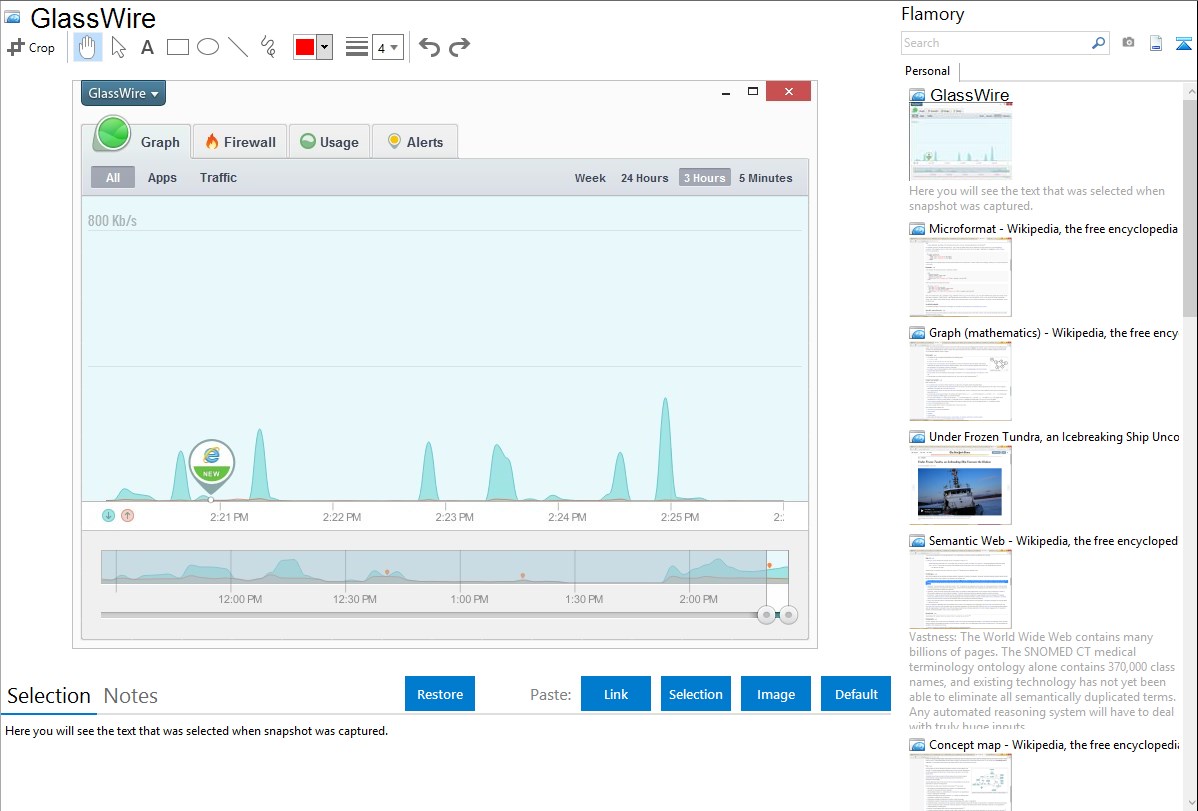Click the 1:30 PM label on overview timeline
The image size is (1198, 811).
pos(584,599)
